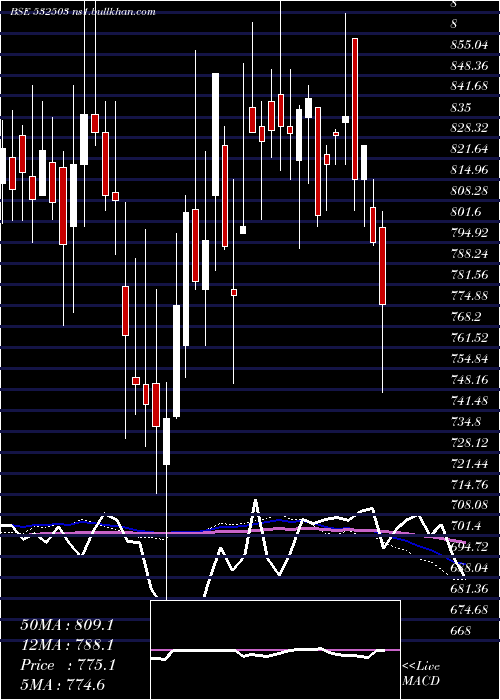
Task: Click the 835 price axis label
Action: tap(461, 107)
